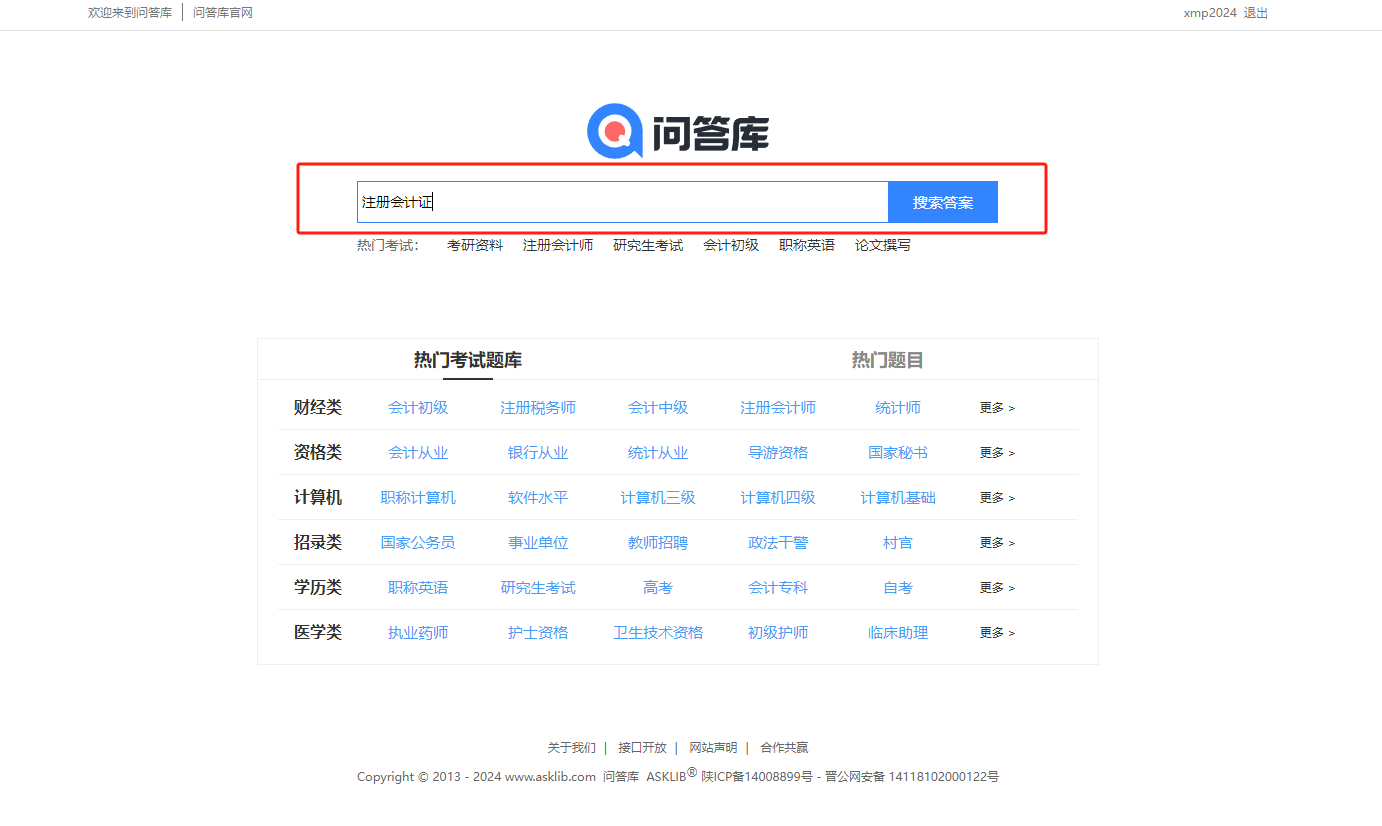
Task: Open 职称英语 in the 学历类 row
Action: click(x=418, y=588)
